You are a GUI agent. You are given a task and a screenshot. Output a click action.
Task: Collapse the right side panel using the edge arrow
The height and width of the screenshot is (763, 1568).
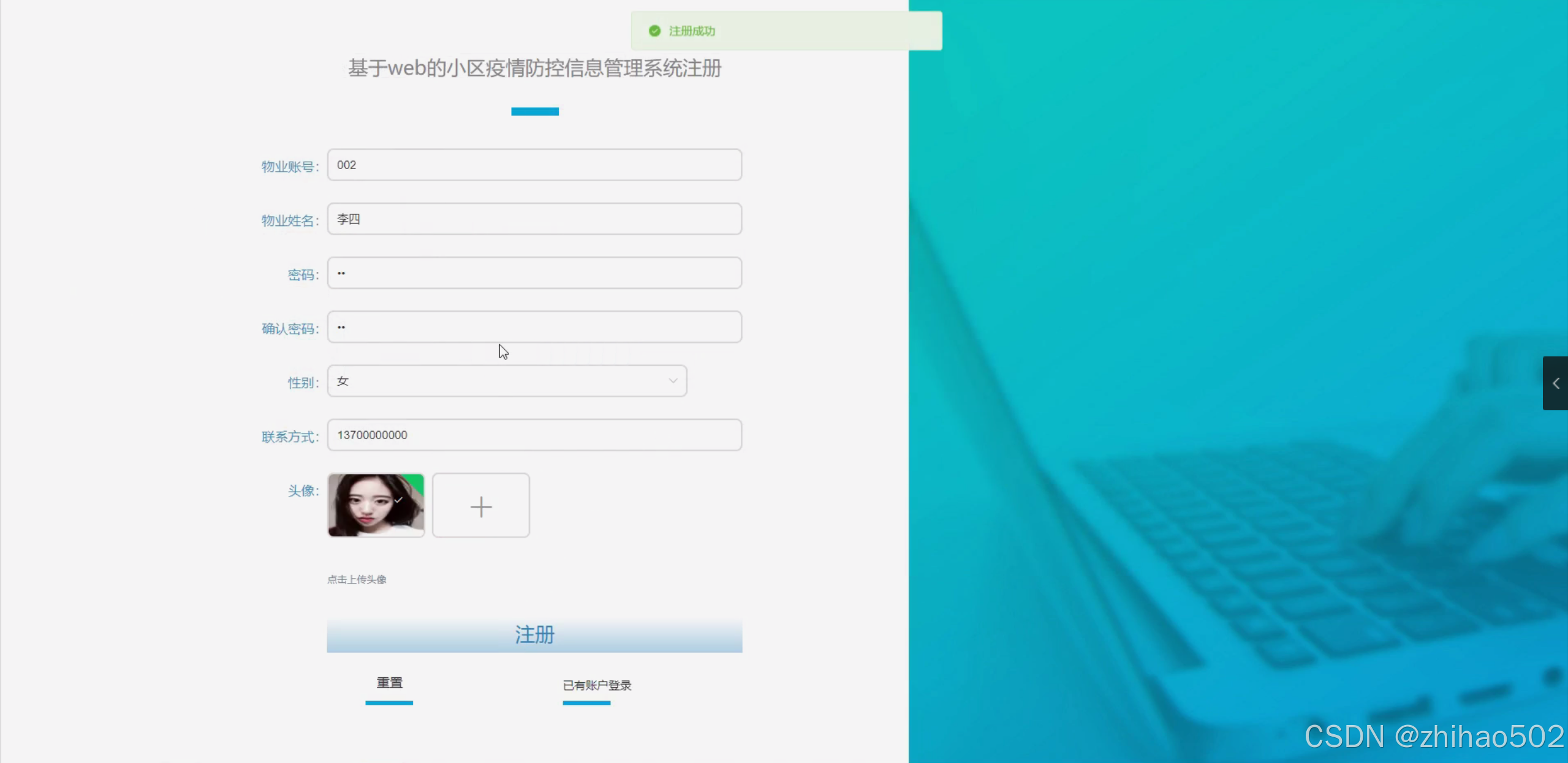1555,383
